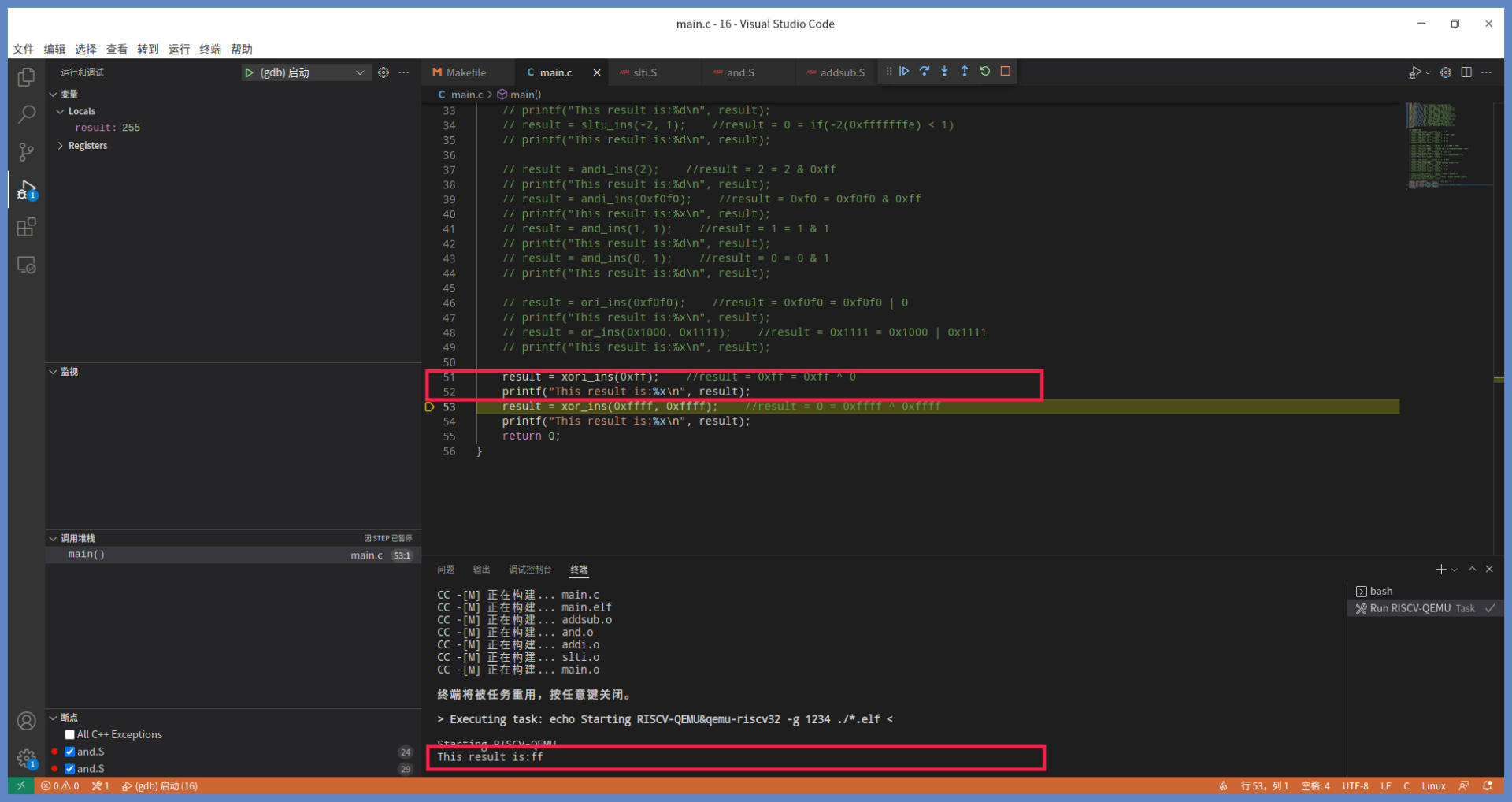Open the Source Control view
Image resolution: width=1512 pixels, height=802 pixels.
pos(26,151)
